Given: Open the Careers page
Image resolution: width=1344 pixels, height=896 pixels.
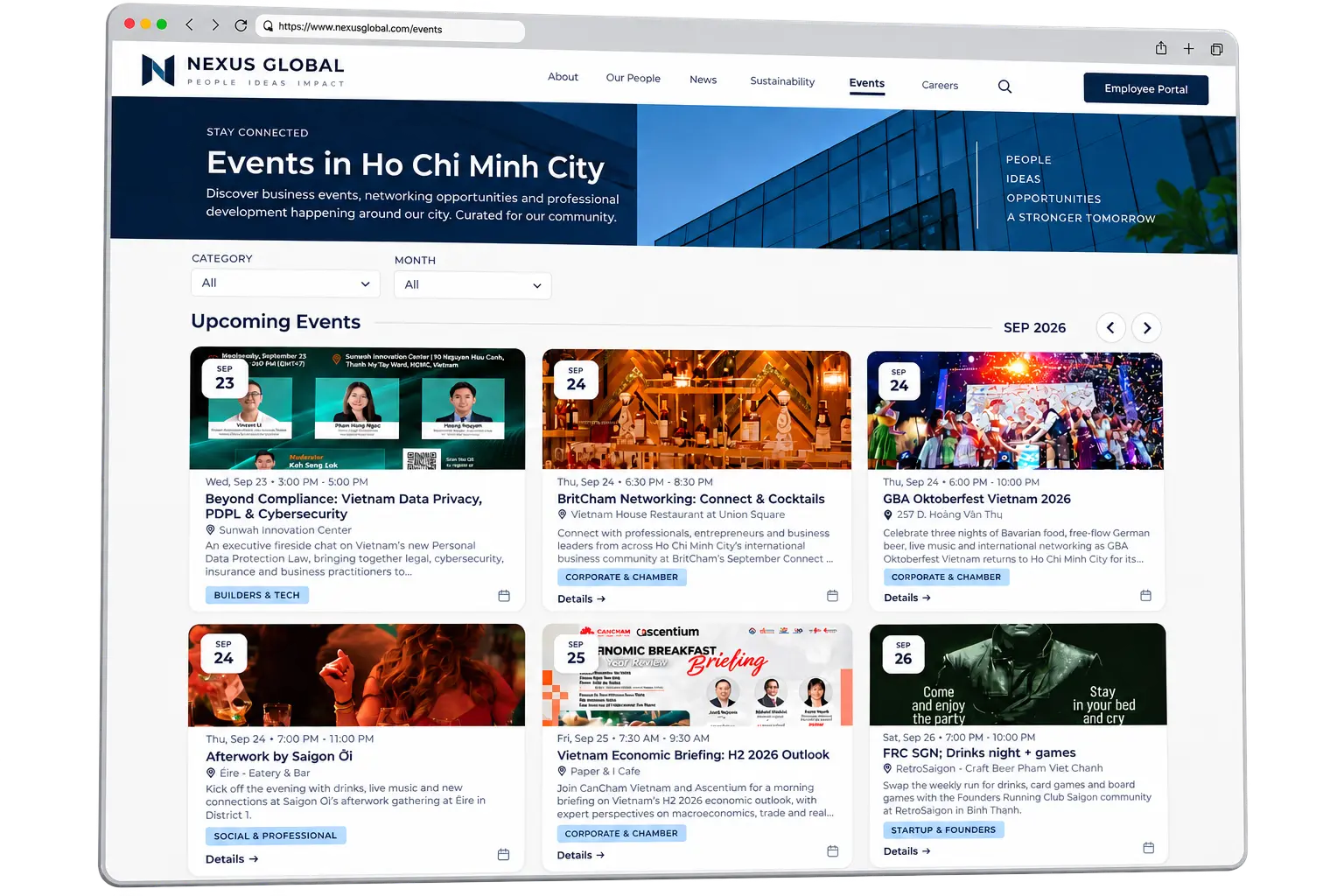Looking at the screenshot, I should [x=940, y=85].
